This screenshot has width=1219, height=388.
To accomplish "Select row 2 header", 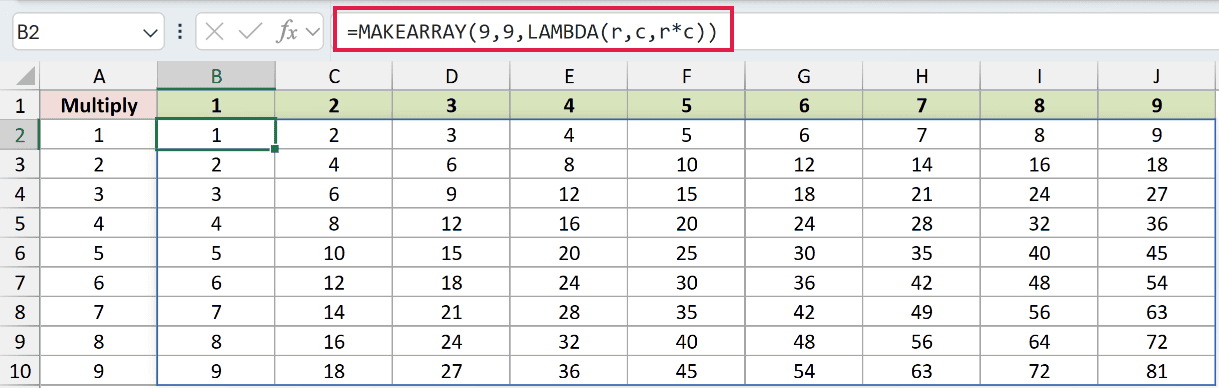I will pos(20,134).
